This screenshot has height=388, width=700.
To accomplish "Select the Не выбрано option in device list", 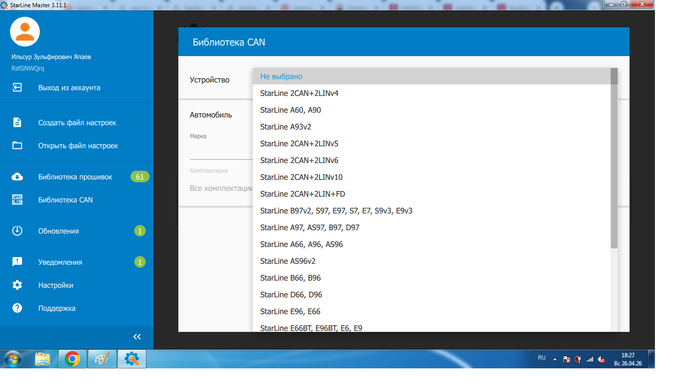I will (432, 76).
